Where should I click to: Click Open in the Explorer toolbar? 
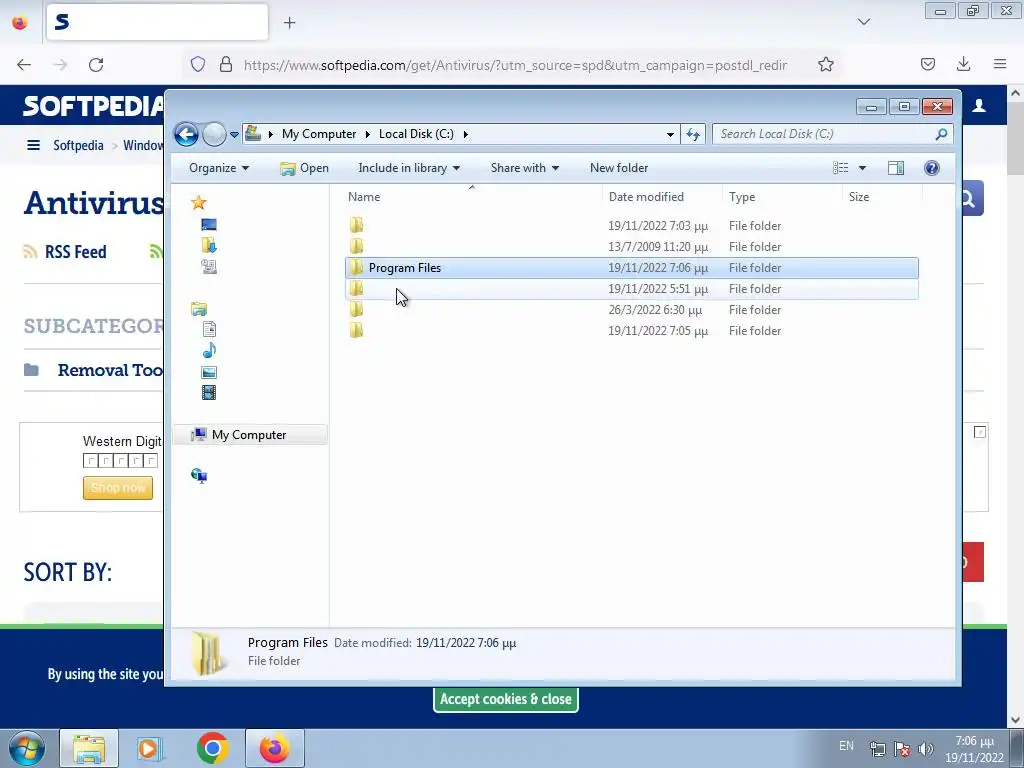[x=304, y=168]
